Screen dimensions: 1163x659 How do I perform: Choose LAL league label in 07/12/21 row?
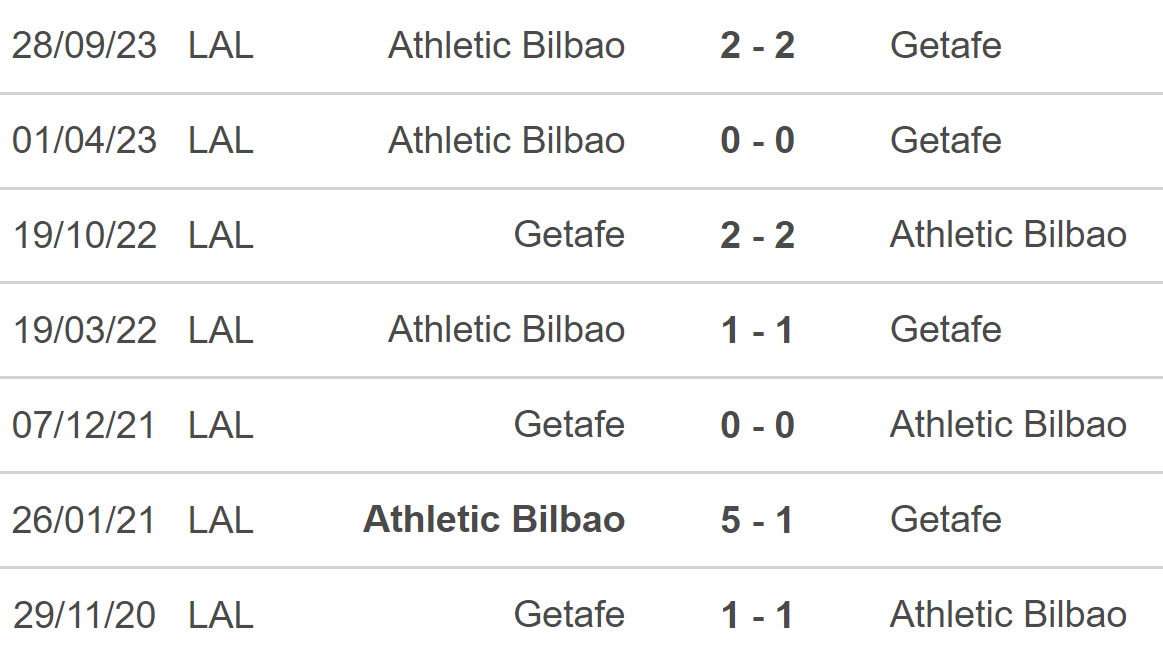click(x=221, y=425)
